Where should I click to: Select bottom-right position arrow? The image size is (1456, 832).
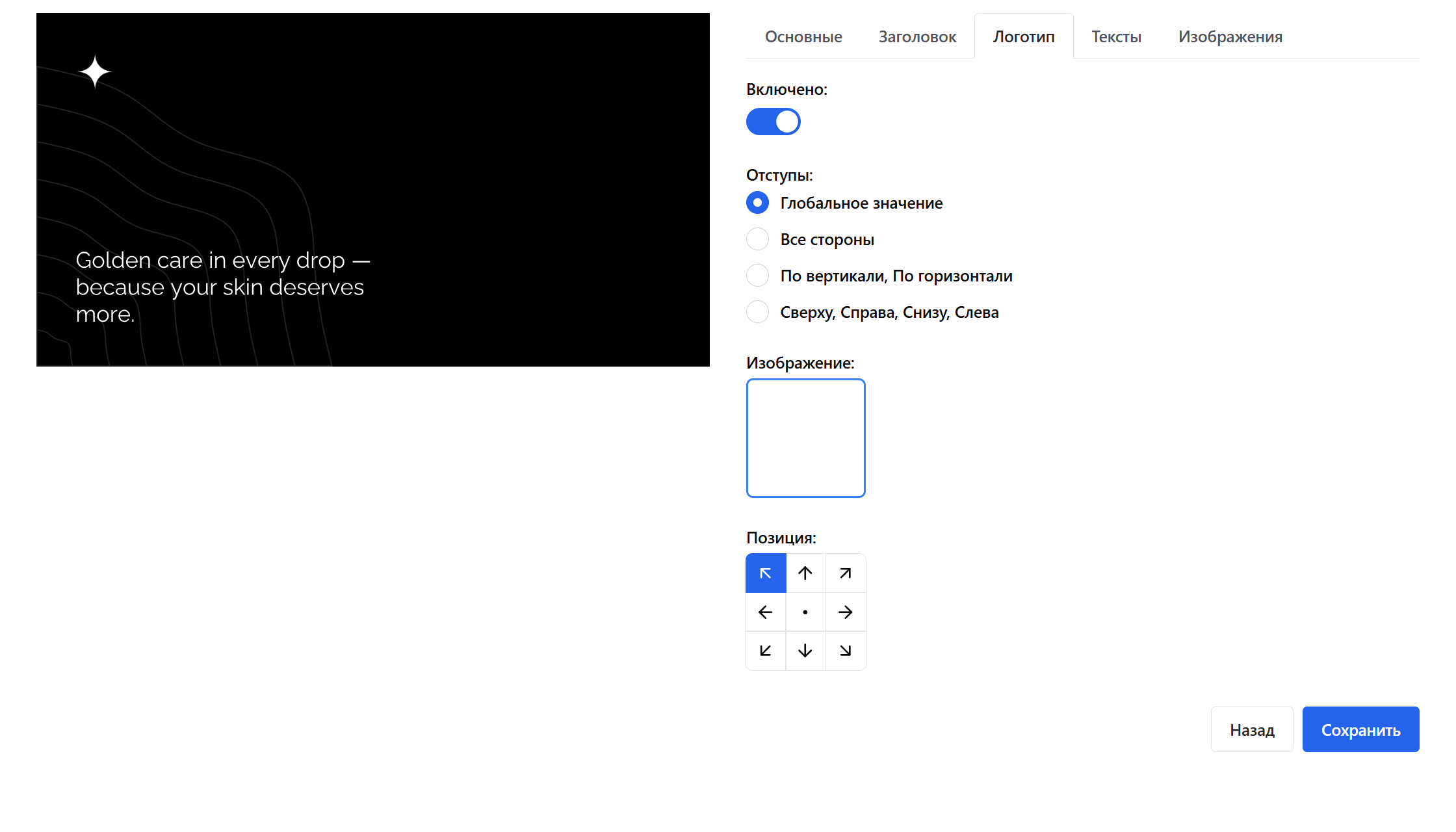(x=845, y=651)
